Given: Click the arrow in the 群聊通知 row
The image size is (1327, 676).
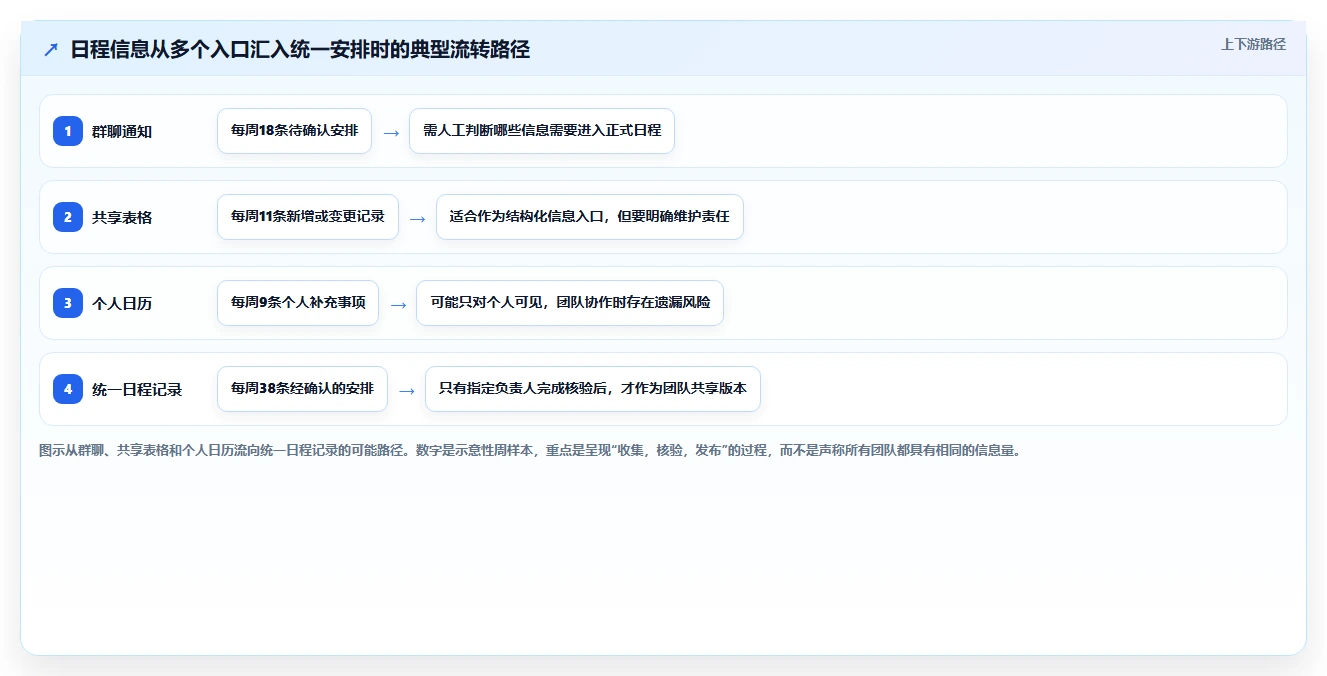Looking at the screenshot, I should [x=391, y=132].
